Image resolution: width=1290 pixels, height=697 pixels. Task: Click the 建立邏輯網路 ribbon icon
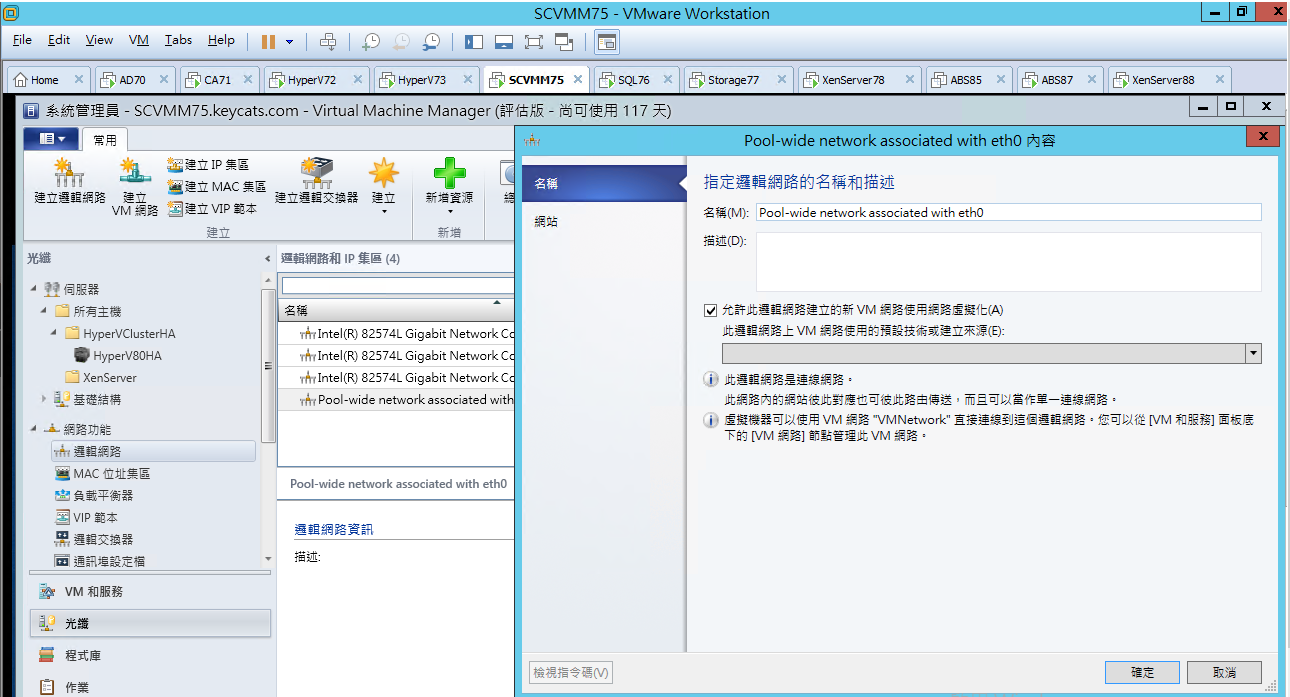click(69, 182)
